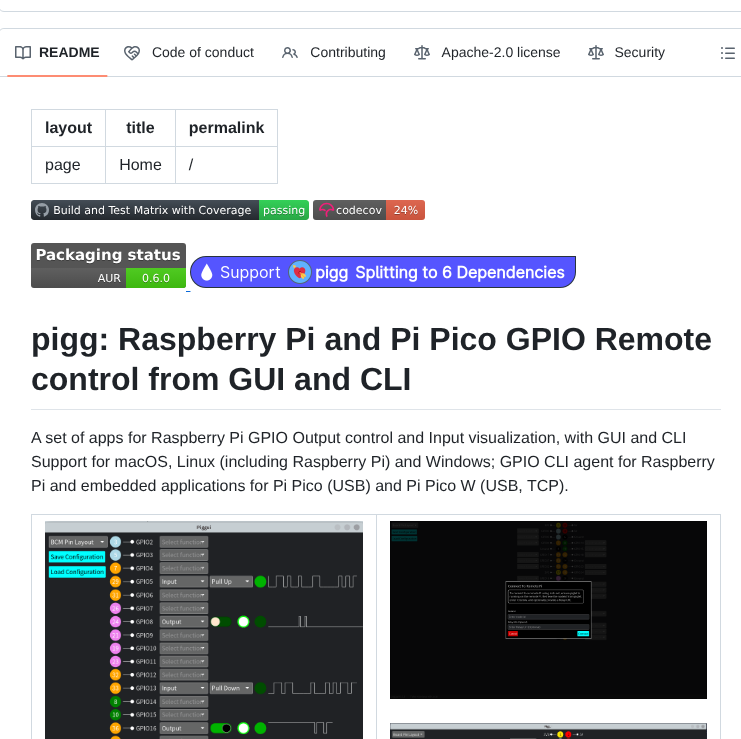Toggle the GPIO8 output switch in screenshot
Image resolution: width=741 pixels, height=739 pixels.
point(221,622)
